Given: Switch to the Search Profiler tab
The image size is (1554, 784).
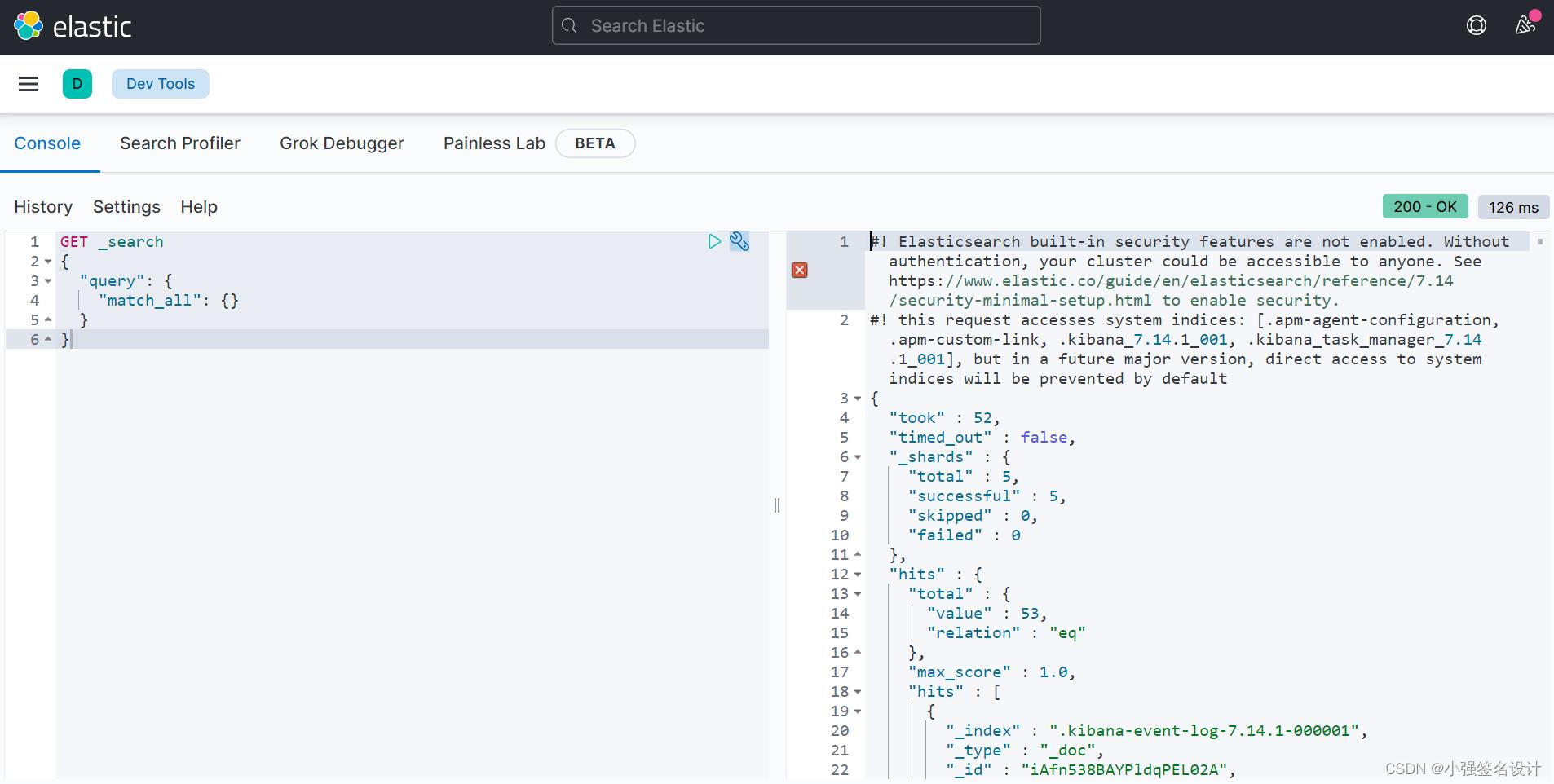Looking at the screenshot, I should coord(180,143).
